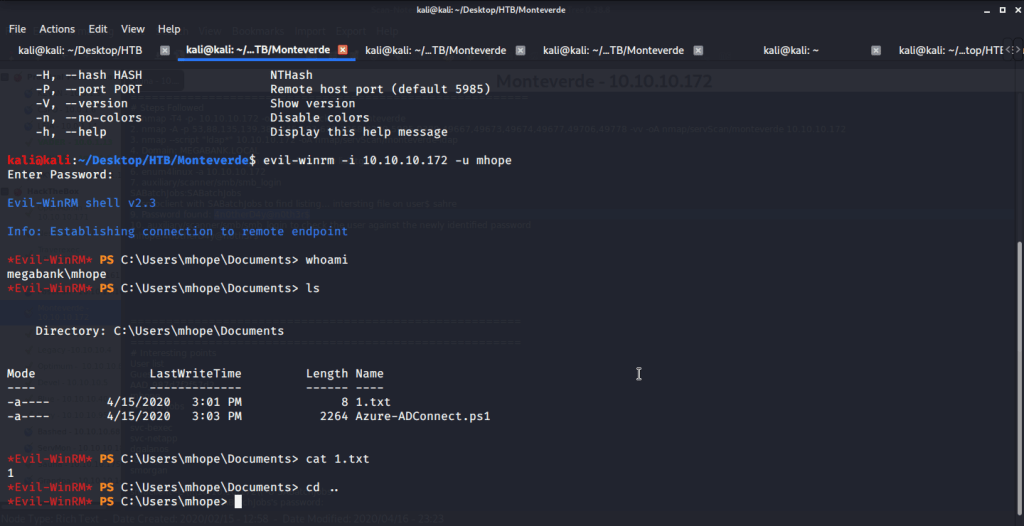Switch to the "kali@kali: ~" tab
The image size is (1024, 526).
[791, 50]
